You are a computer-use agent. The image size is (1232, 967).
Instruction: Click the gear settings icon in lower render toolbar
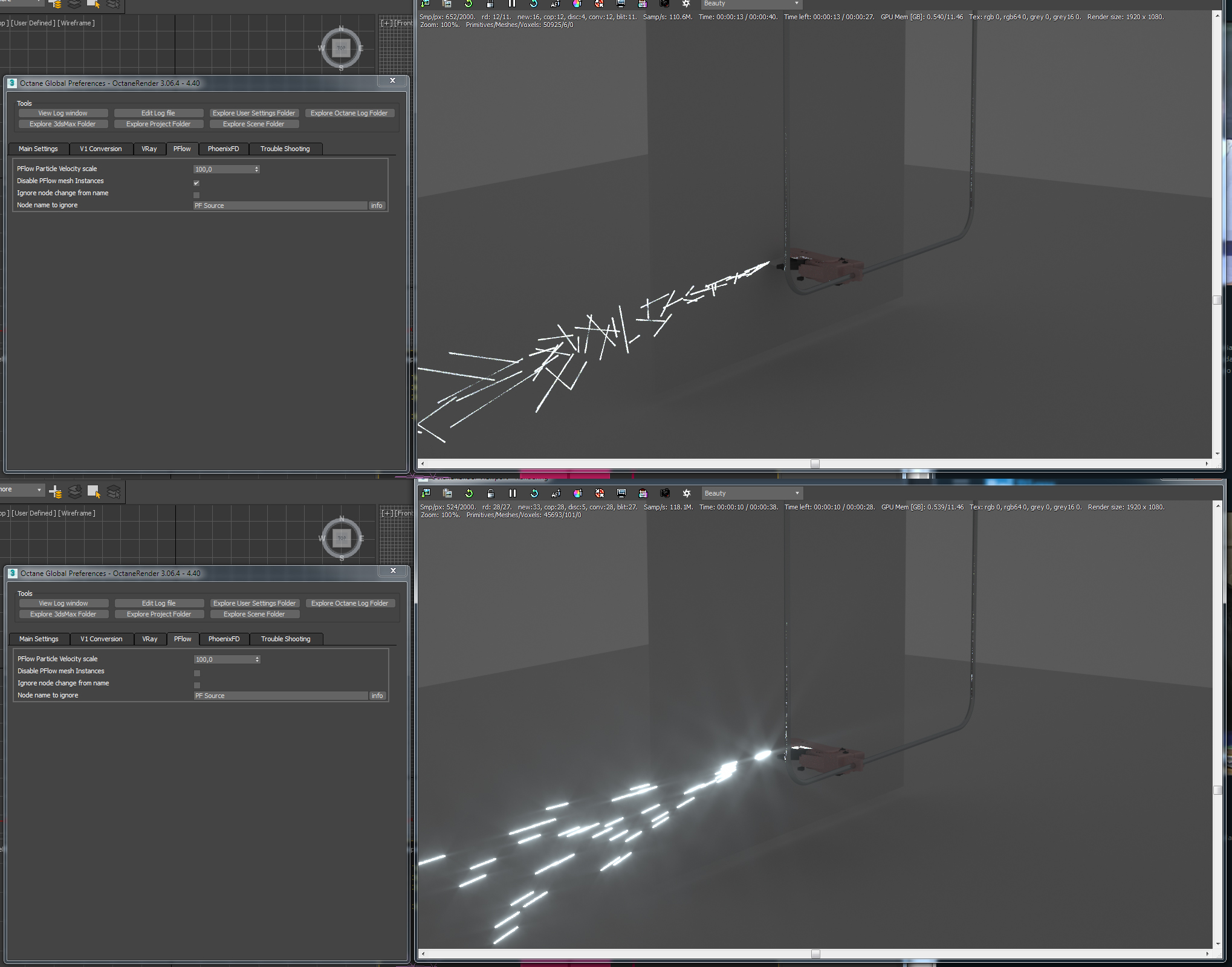coord(687,493)
